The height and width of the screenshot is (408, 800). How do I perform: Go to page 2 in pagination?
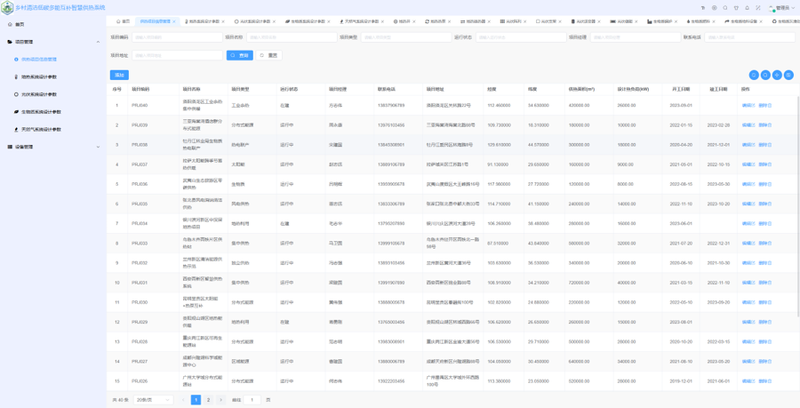point(208,400)
